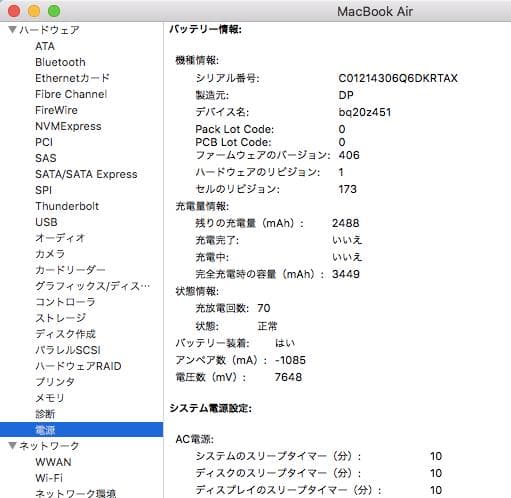The image size is (511, 498).
Task: Select SPI in the hardware list
Action: coord(43,190)
